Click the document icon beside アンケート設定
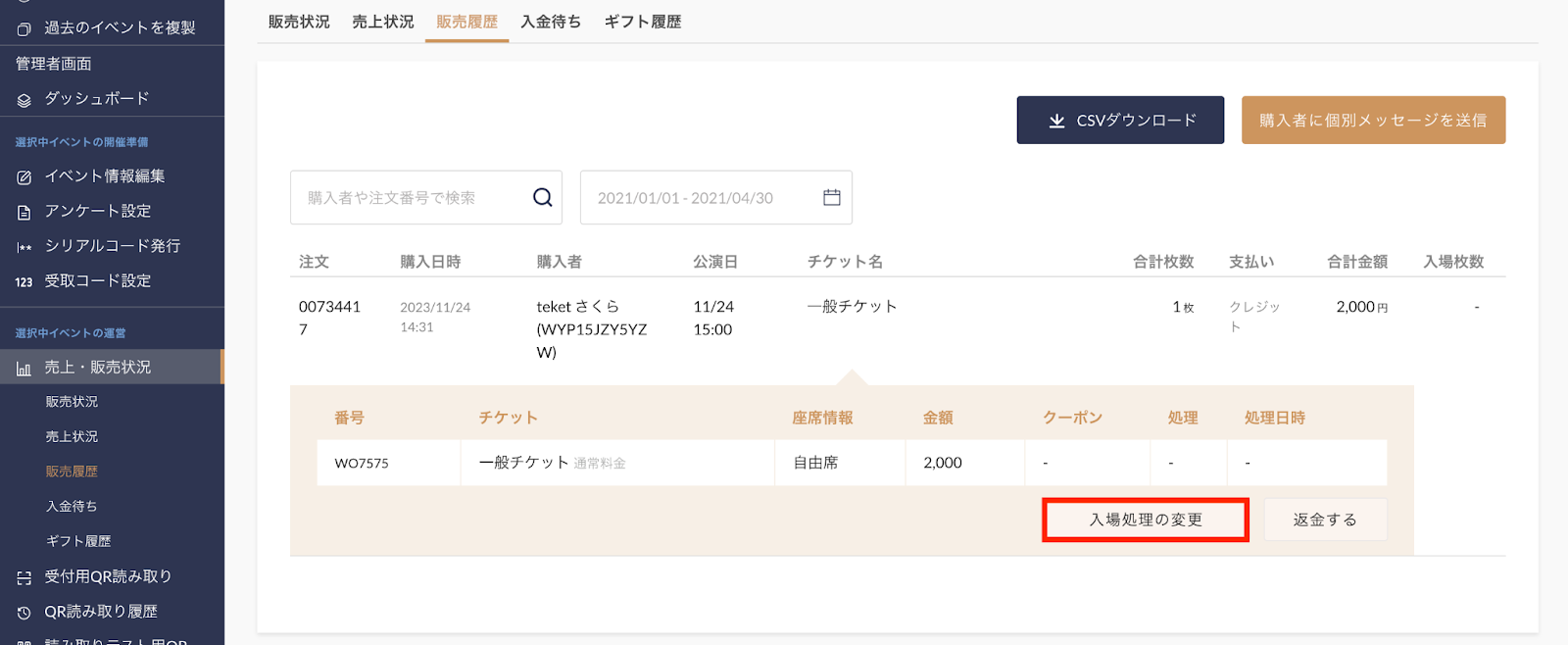 [x=24, y=212]
